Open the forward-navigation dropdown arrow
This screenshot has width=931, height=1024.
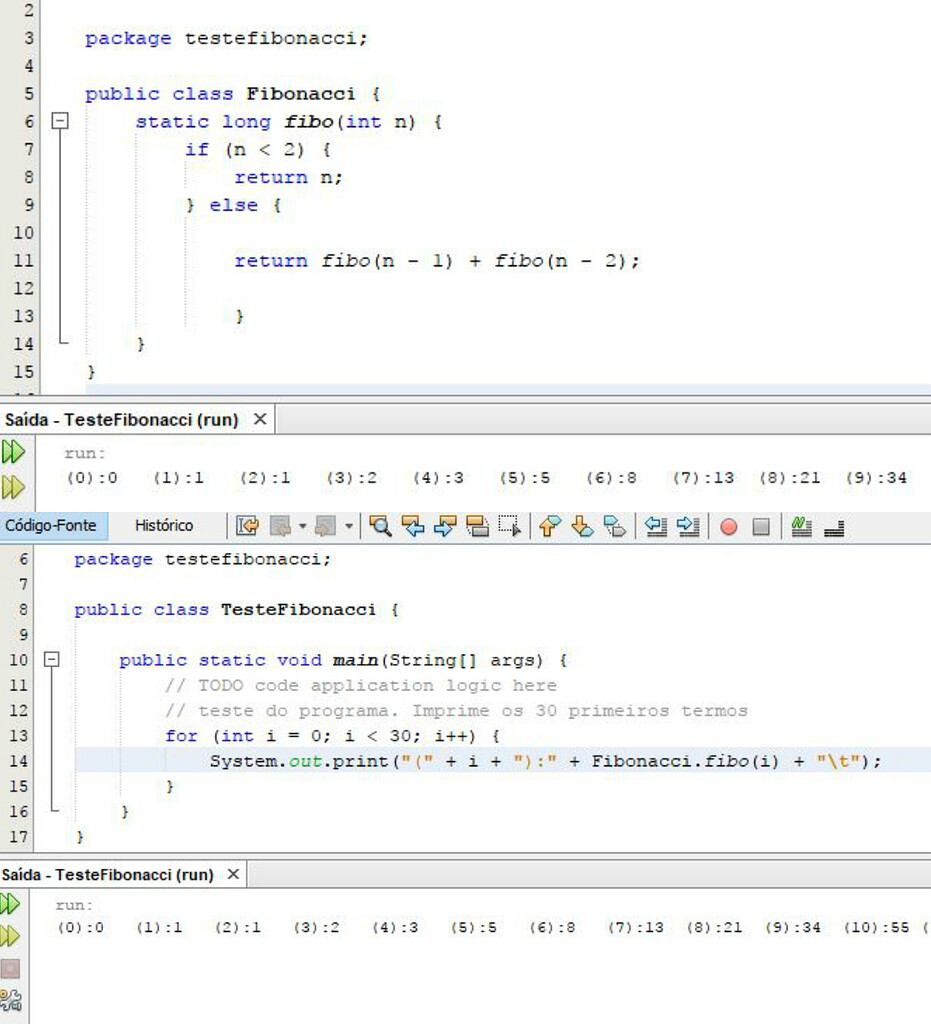(349, 526)
